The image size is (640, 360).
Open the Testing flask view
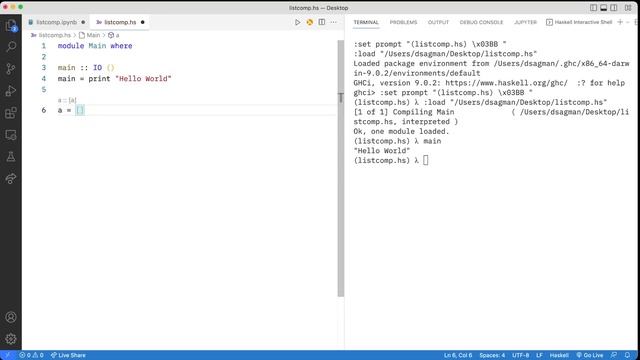(11, 156)
